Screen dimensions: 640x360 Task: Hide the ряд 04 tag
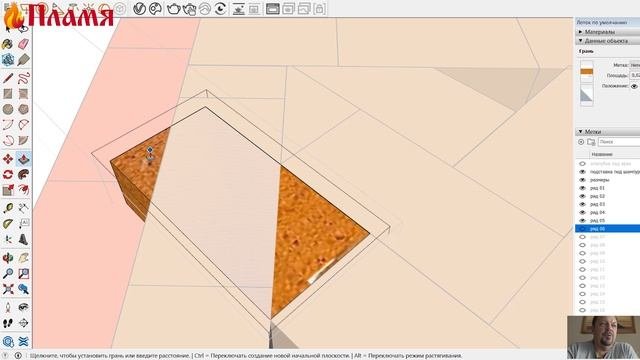pos(582,212)
